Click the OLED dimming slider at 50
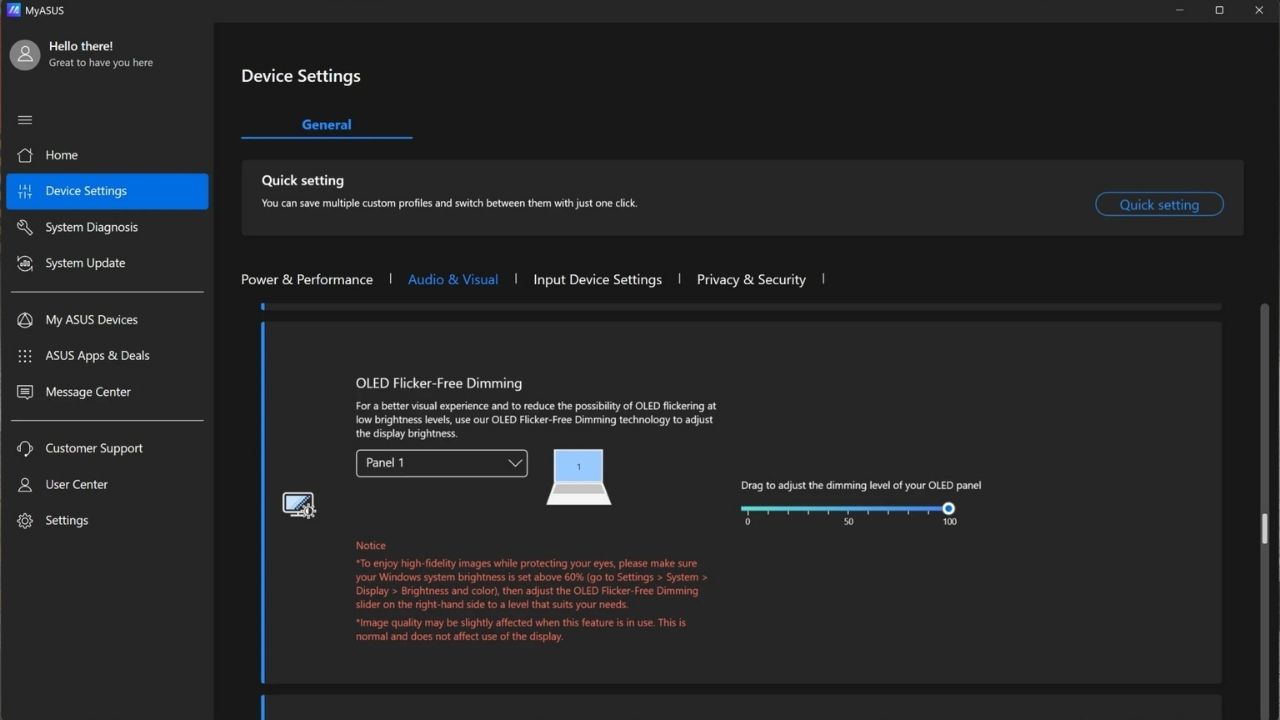This screenshot has width=1280, height=720. (848, 509)
